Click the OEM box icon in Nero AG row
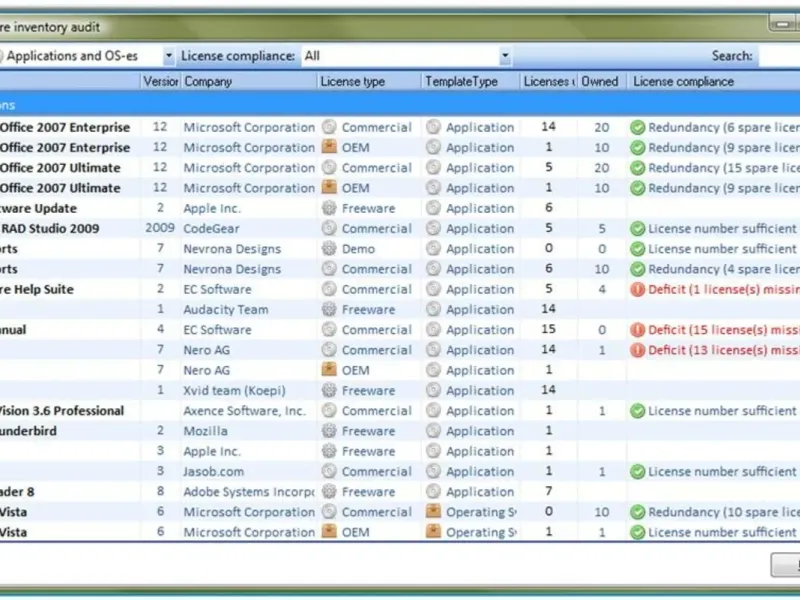The width and height of the screenshot is (800, 600). click(329, 370)
